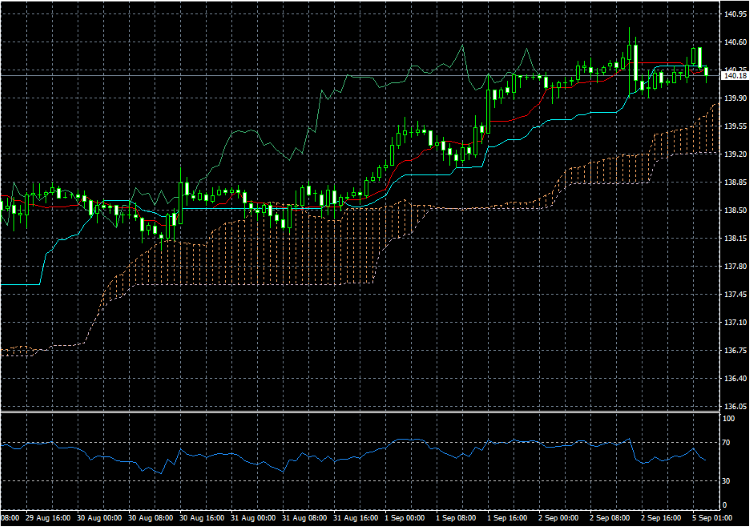Click the 136.05 price axis label
750x527 pixels.
click(735, 406)
